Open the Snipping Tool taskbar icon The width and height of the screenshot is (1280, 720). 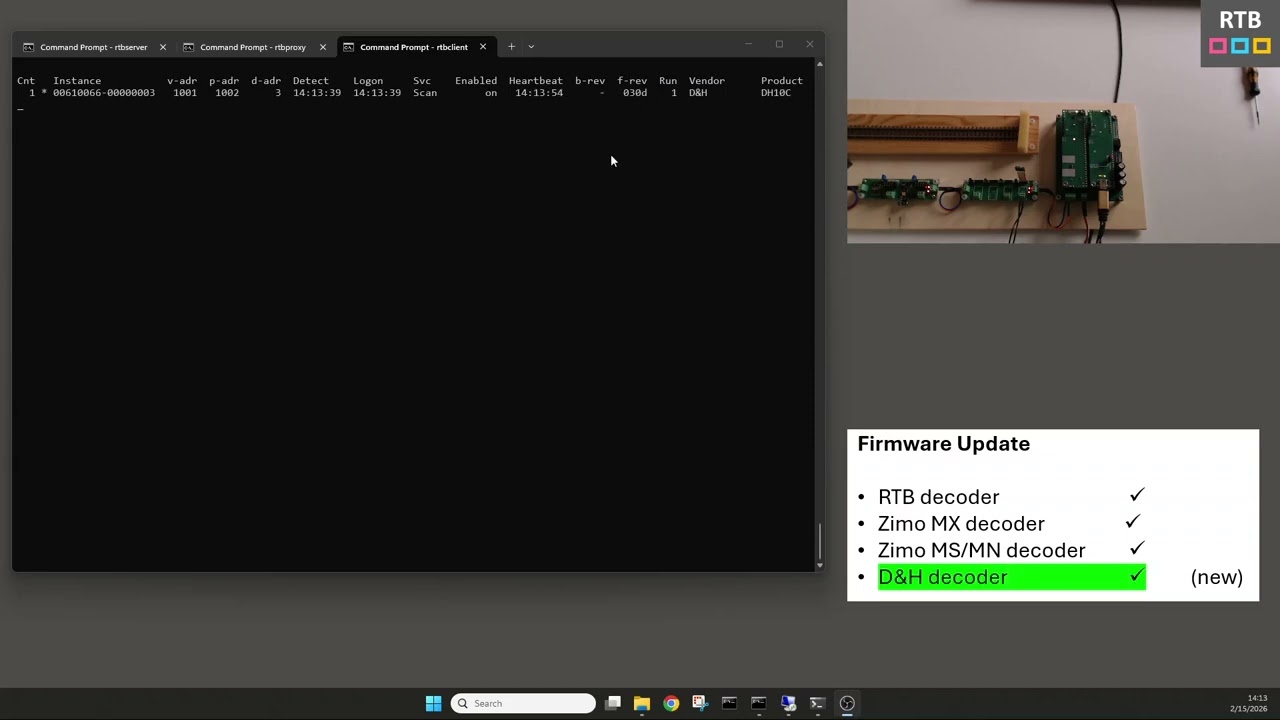(700, 703)
